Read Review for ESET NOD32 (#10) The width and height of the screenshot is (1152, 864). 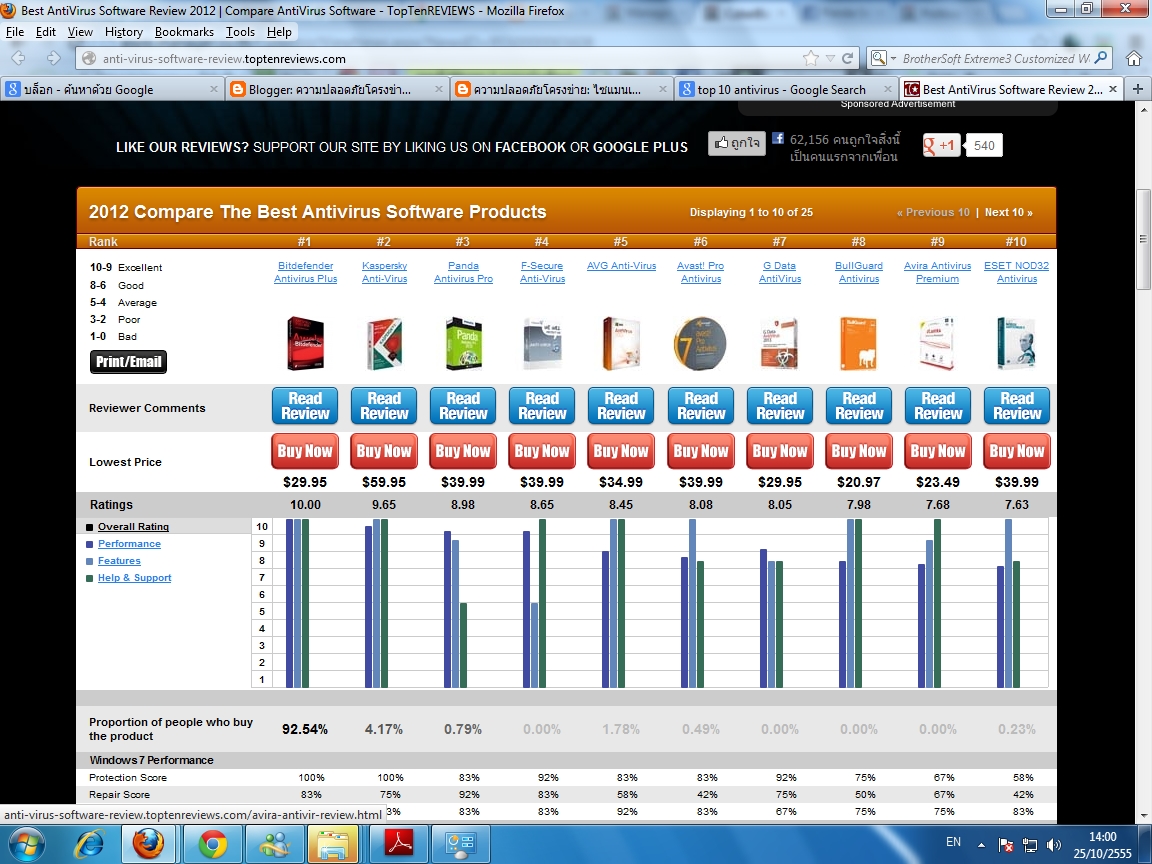click(x=1017, y=406)
